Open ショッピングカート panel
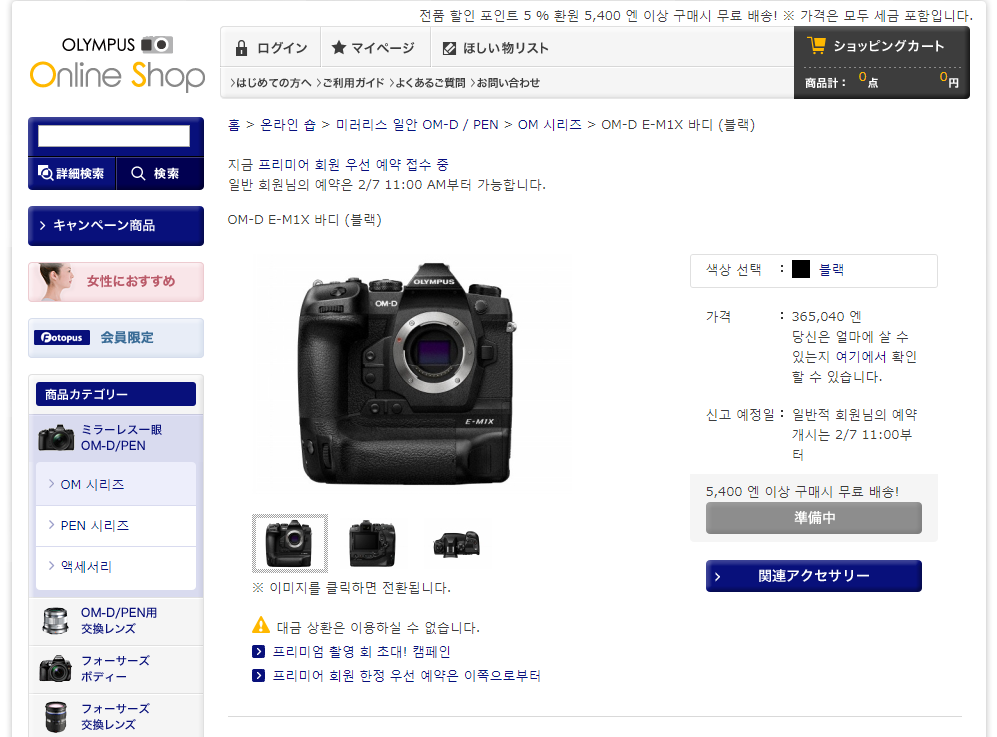Screen dimensions: 997x737 (x=881, y=62)
